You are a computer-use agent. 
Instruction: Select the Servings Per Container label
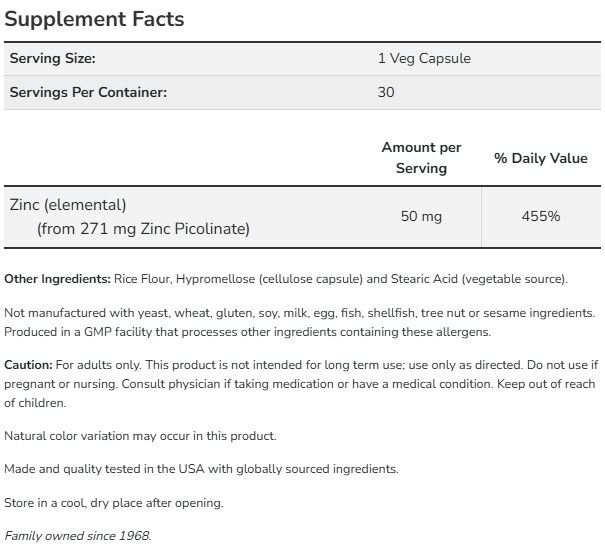tap(88, 92)
